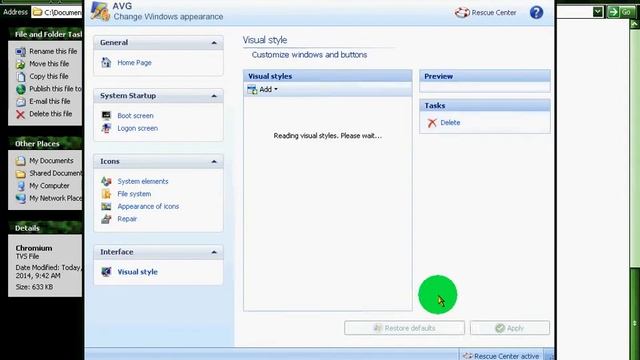
Task: Click Copy this file icon in Explorer
Action: coord(20,76)
